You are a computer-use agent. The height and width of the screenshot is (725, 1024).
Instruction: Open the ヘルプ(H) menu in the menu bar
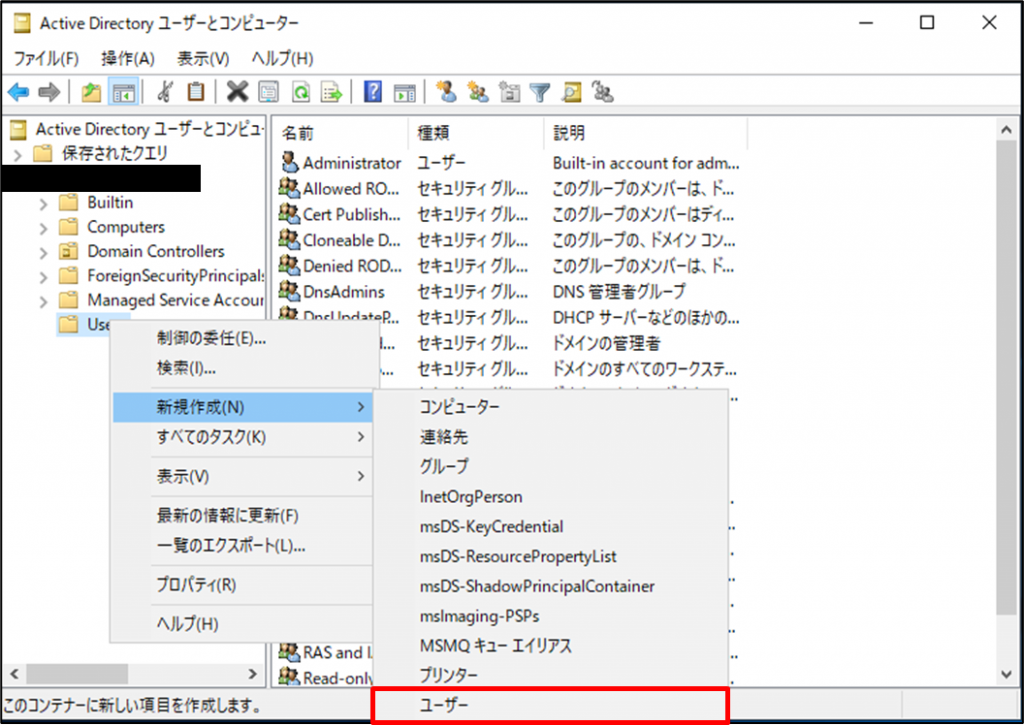tap(282, 59)
